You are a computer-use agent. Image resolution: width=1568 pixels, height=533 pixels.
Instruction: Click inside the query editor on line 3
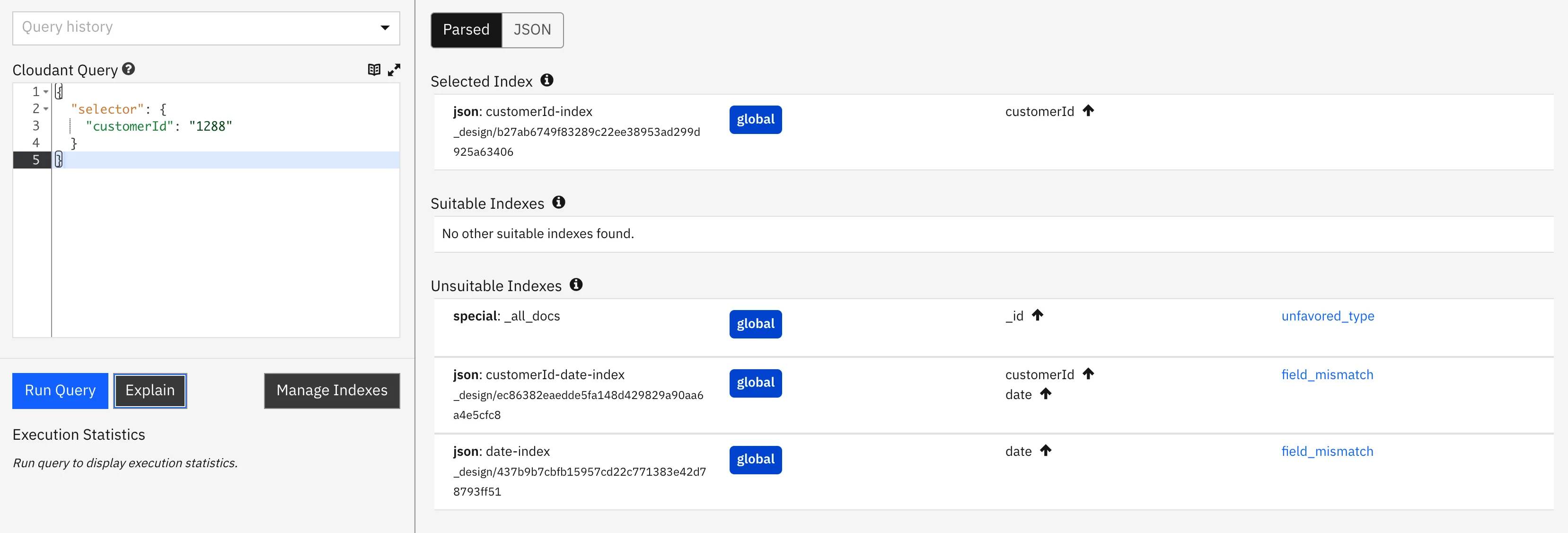(226, 126)
